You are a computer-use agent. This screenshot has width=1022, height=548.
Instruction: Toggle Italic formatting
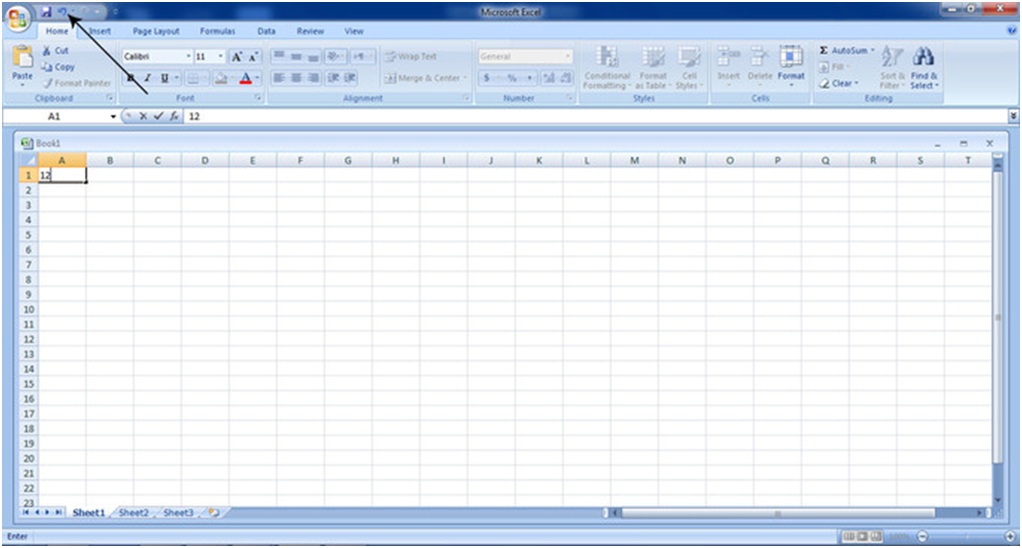point(147,78)
